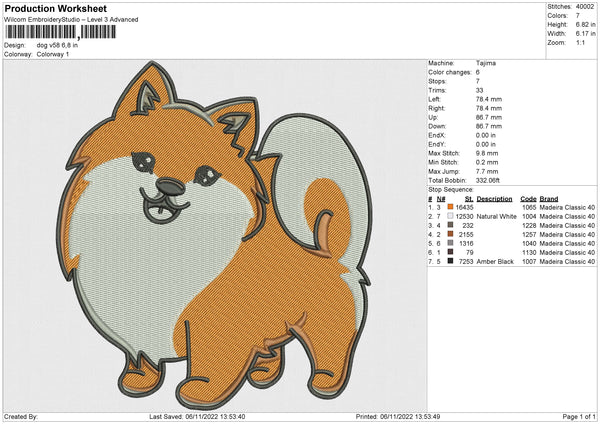Click the dark swatch for code 1130

click(451, 252)
